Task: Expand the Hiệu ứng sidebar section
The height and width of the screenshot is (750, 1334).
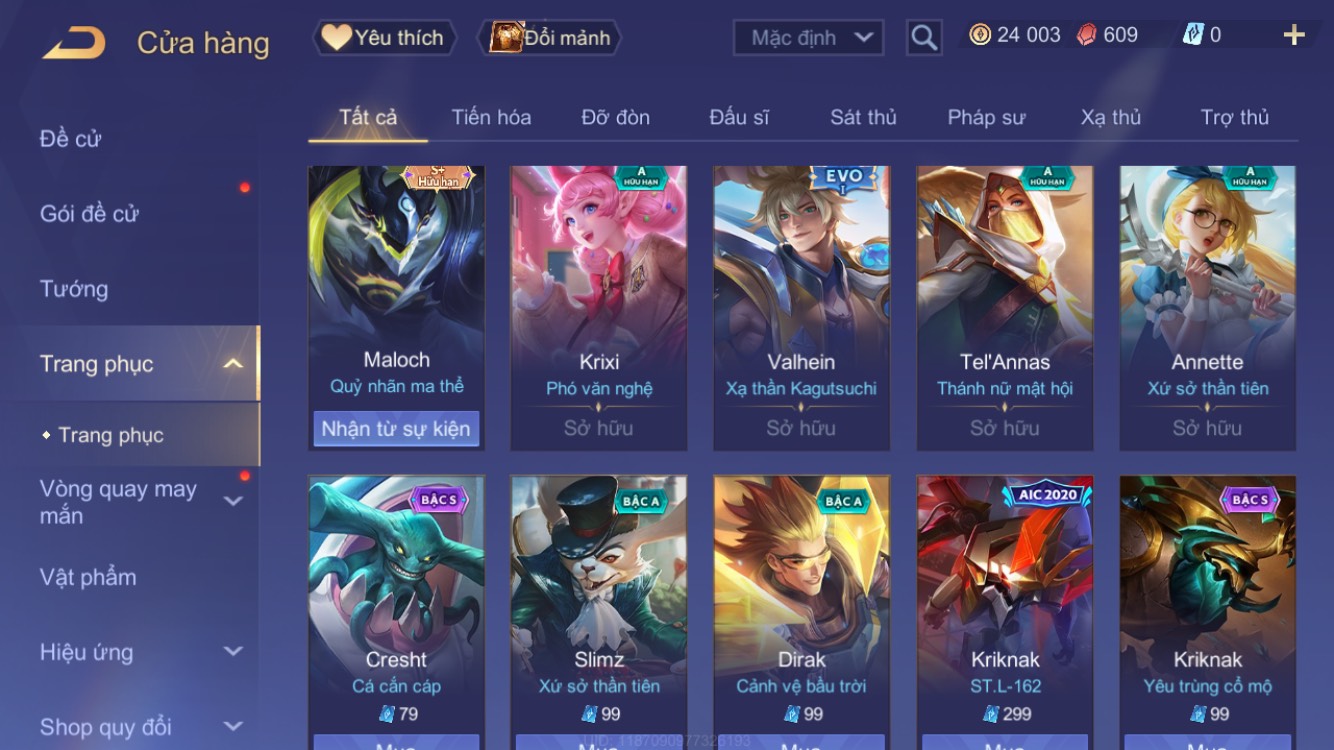Action: click(x=233, y=652)
